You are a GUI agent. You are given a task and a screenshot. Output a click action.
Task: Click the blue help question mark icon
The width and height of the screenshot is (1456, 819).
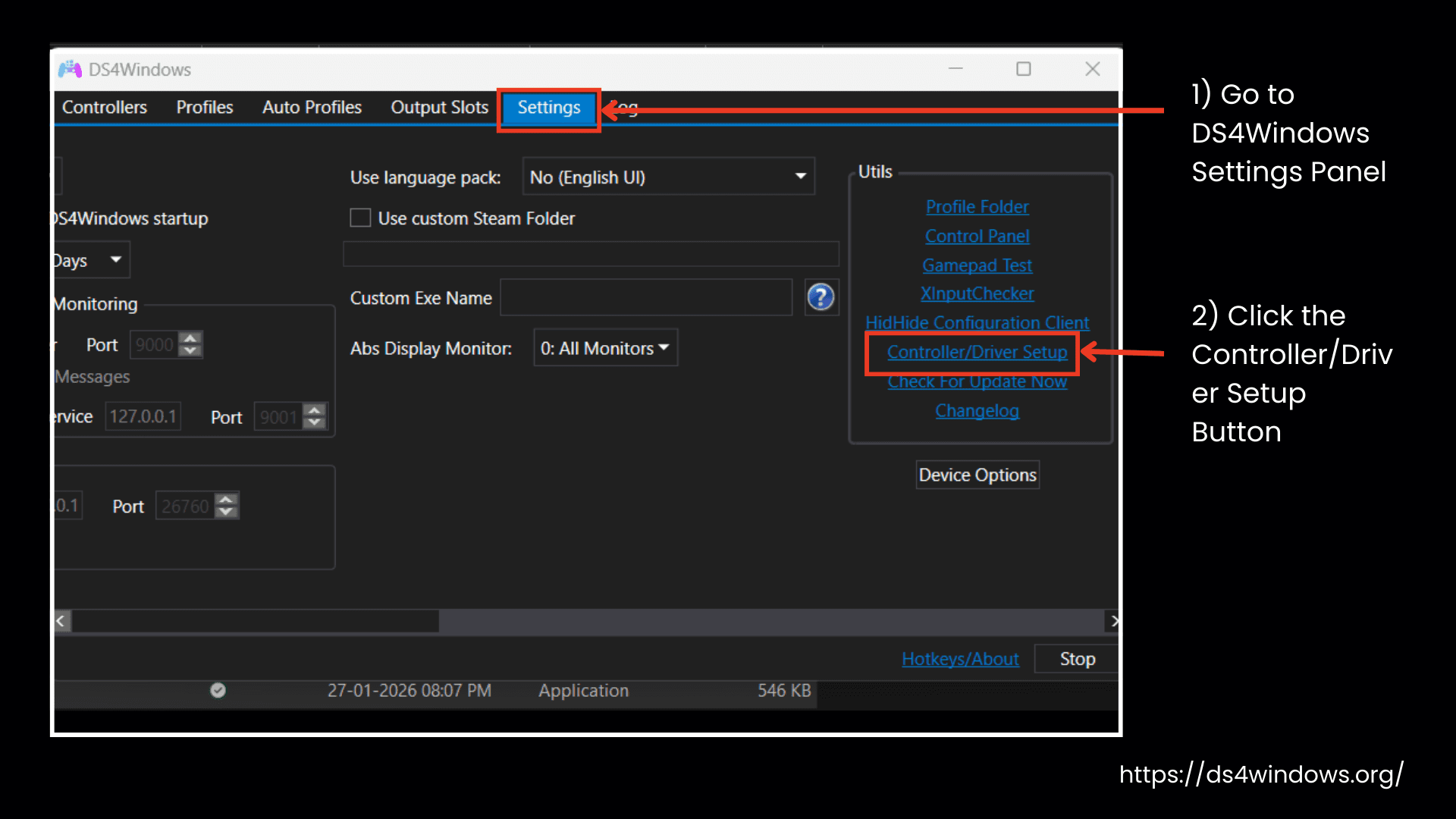point(821,297)
